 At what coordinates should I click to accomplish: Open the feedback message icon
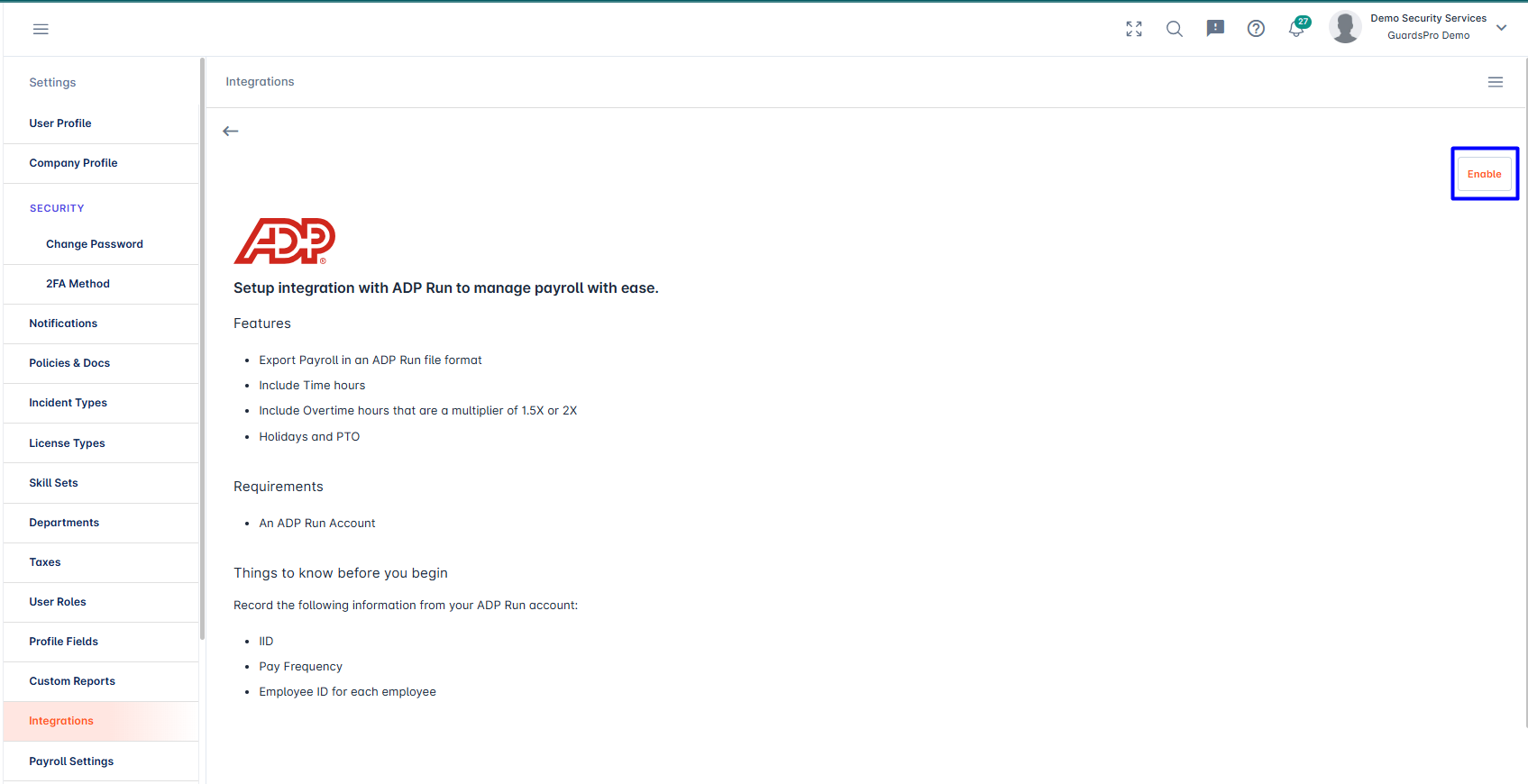pos(1215,29)
